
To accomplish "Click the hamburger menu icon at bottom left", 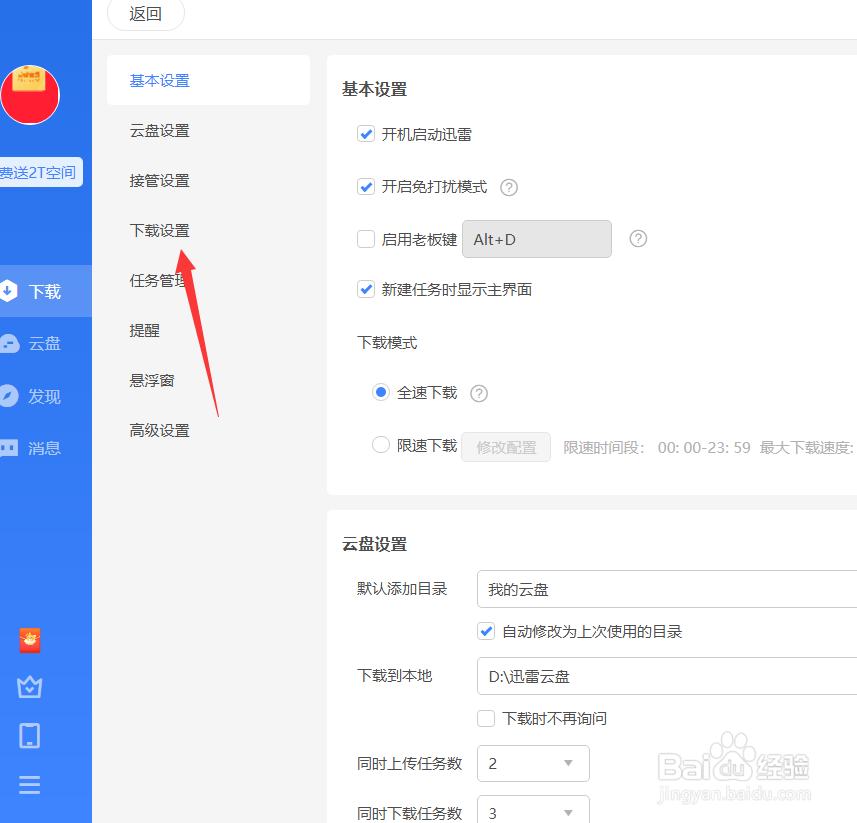I will tap(29, 784).
